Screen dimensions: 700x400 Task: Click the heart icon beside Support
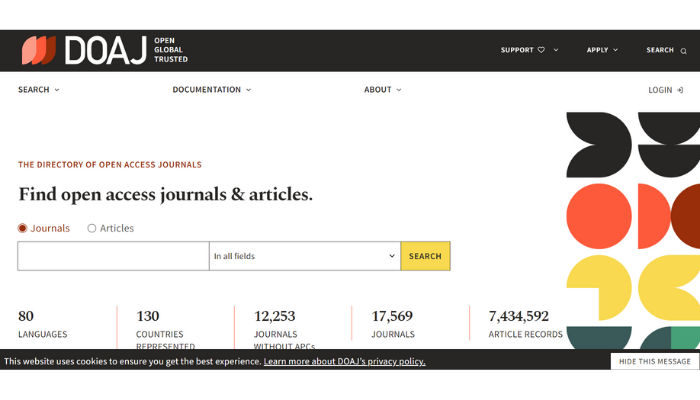(541, 50)
